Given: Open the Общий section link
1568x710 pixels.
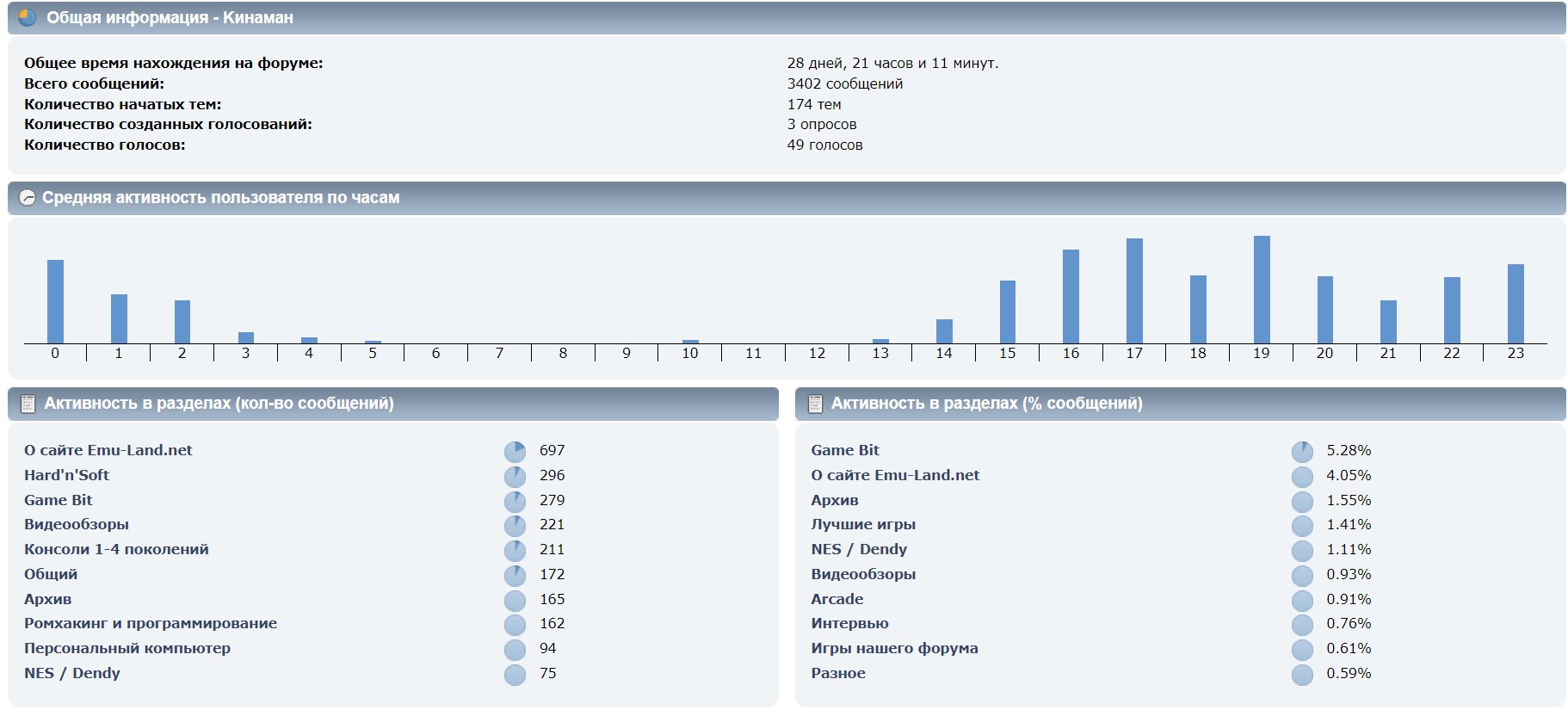Looking at the screenshot, I should click(x=51, y=574).
